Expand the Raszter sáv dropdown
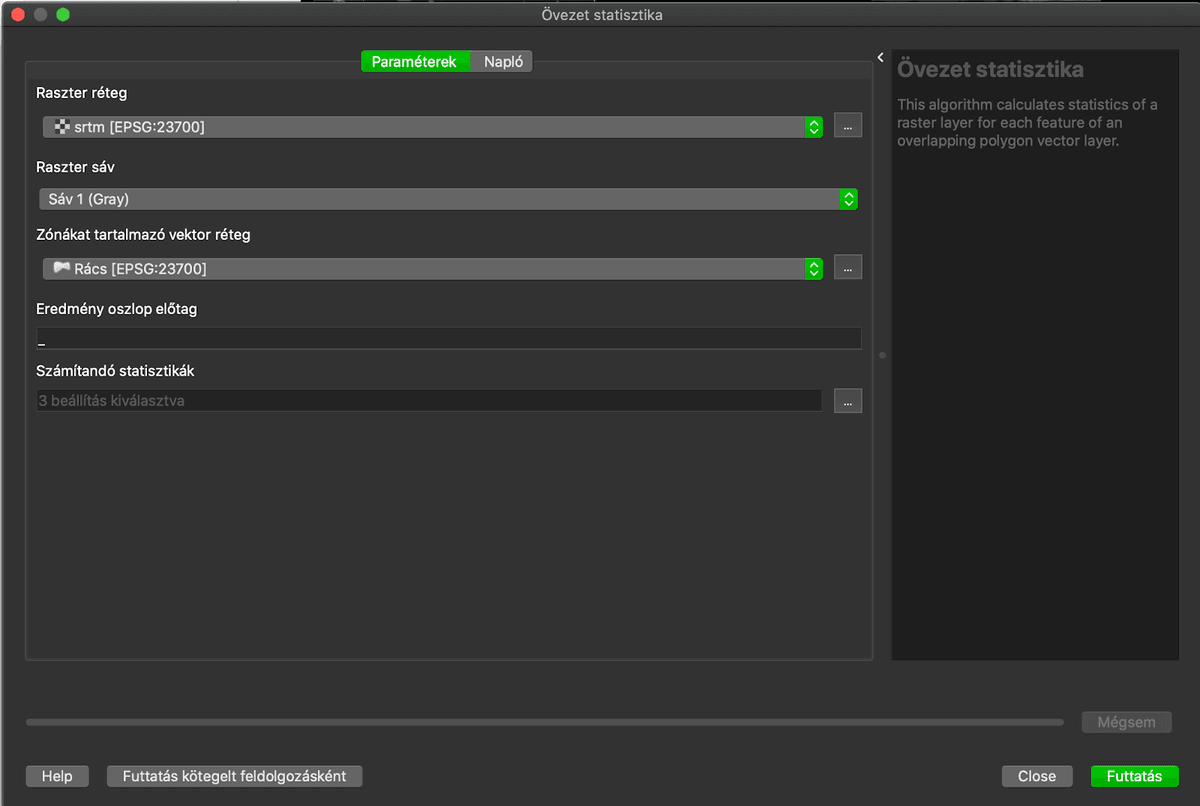Image resolution: width=1200 pixels, height=806 pixels. 448,199
